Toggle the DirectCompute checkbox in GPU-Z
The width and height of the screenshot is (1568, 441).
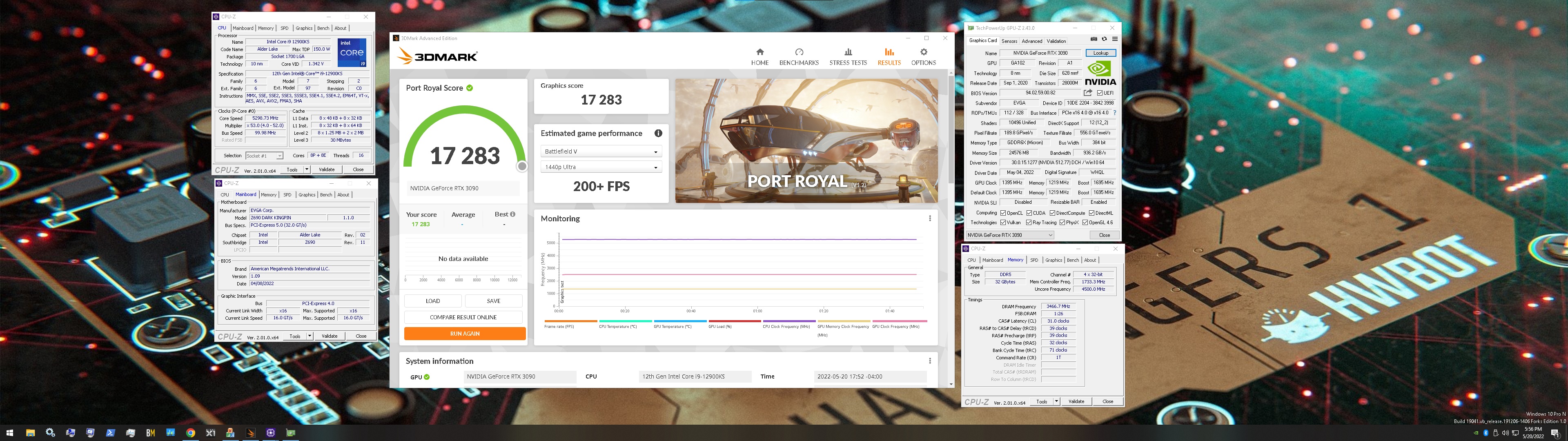pyautogui.click(x=1052, y=213)
